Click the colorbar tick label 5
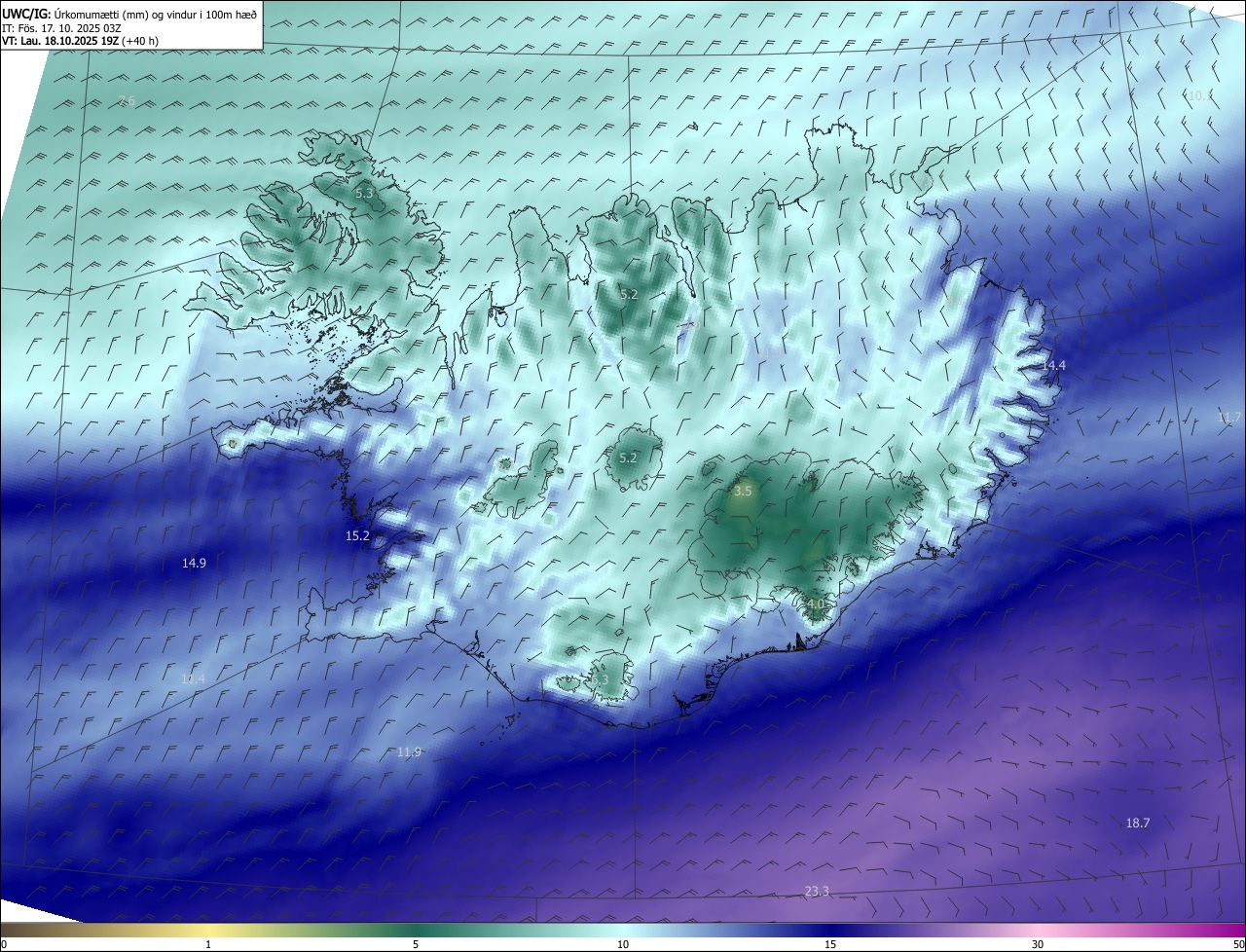Viewport: 1246px width, 952px height. coord(416,944)
